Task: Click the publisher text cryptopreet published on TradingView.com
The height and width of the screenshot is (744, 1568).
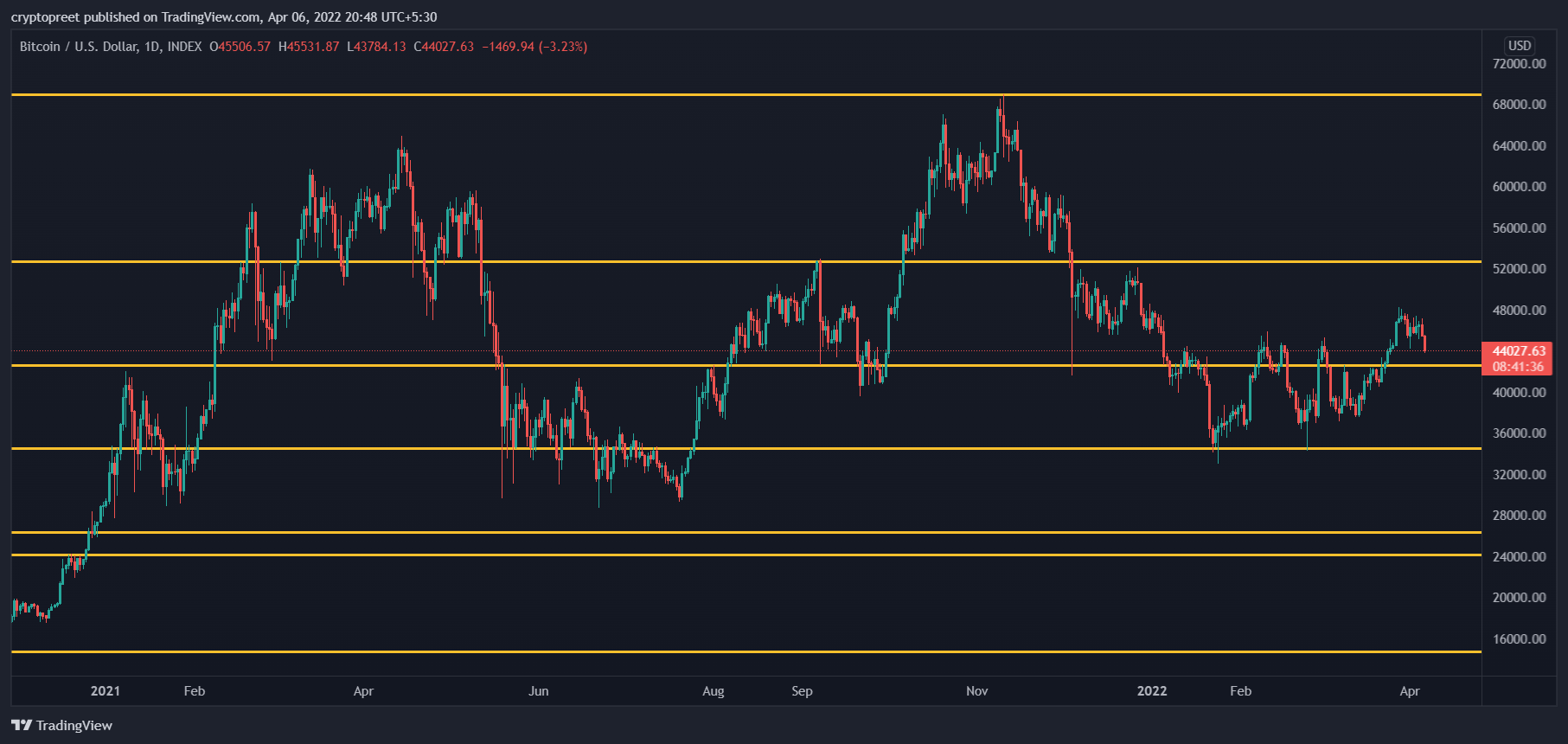Action: click(136, 17)
